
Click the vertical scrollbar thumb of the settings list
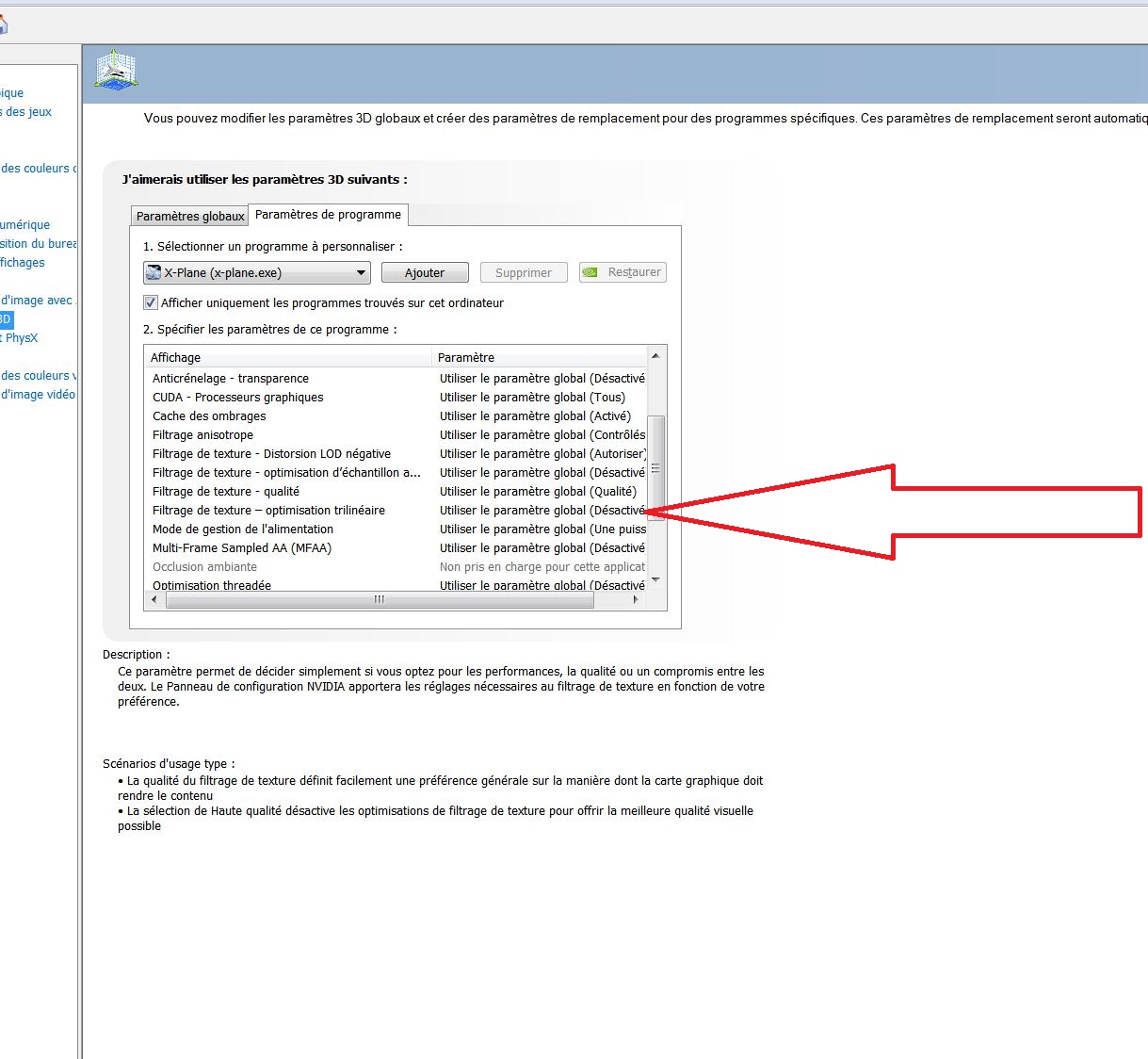pyautogui.click(x=656, y=467)
